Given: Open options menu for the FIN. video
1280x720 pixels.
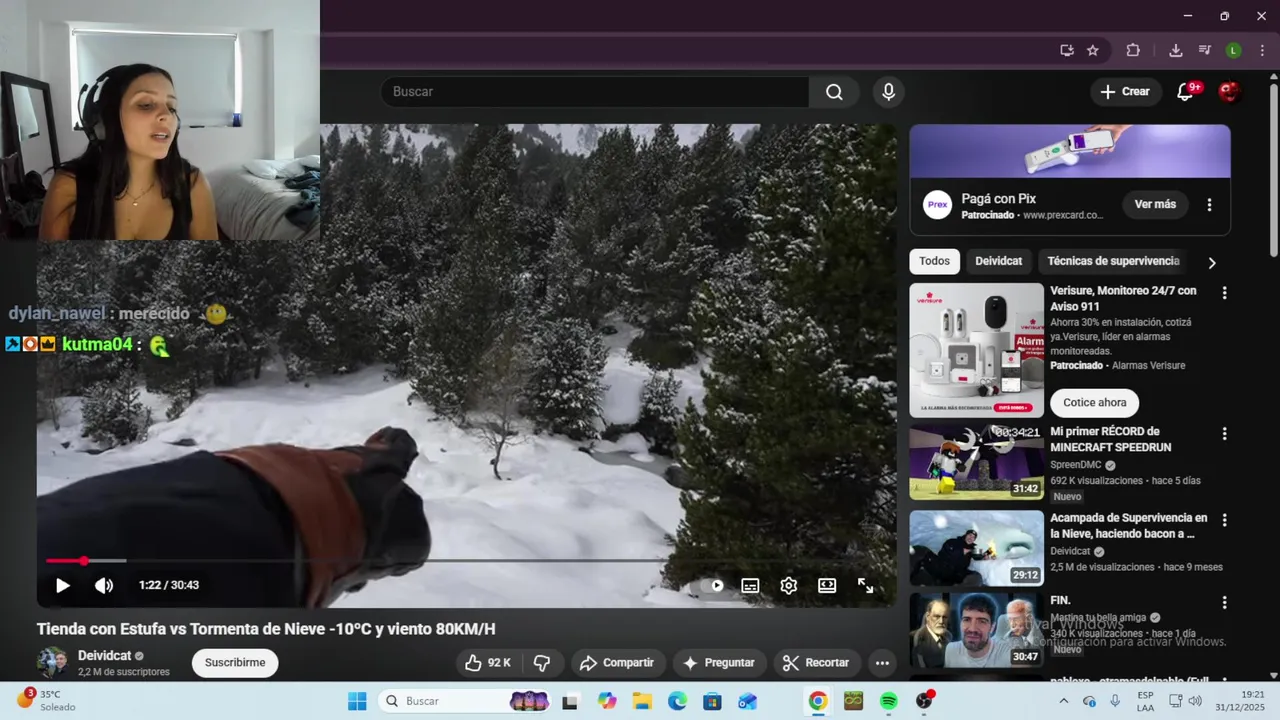Looking at the screenshot, I should (1224, 603).
